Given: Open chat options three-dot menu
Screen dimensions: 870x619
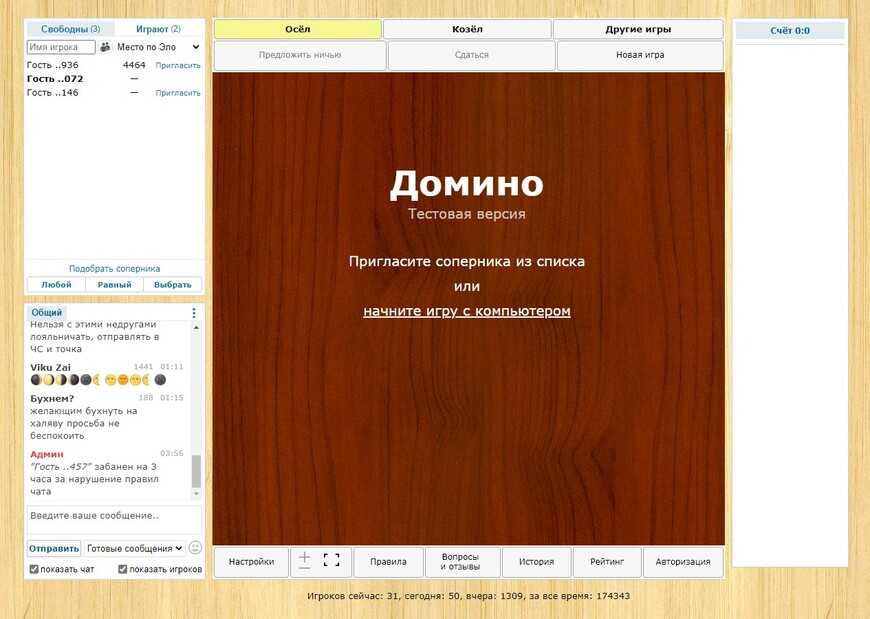Looking at the screenshot, I should (x=194, y=313).
